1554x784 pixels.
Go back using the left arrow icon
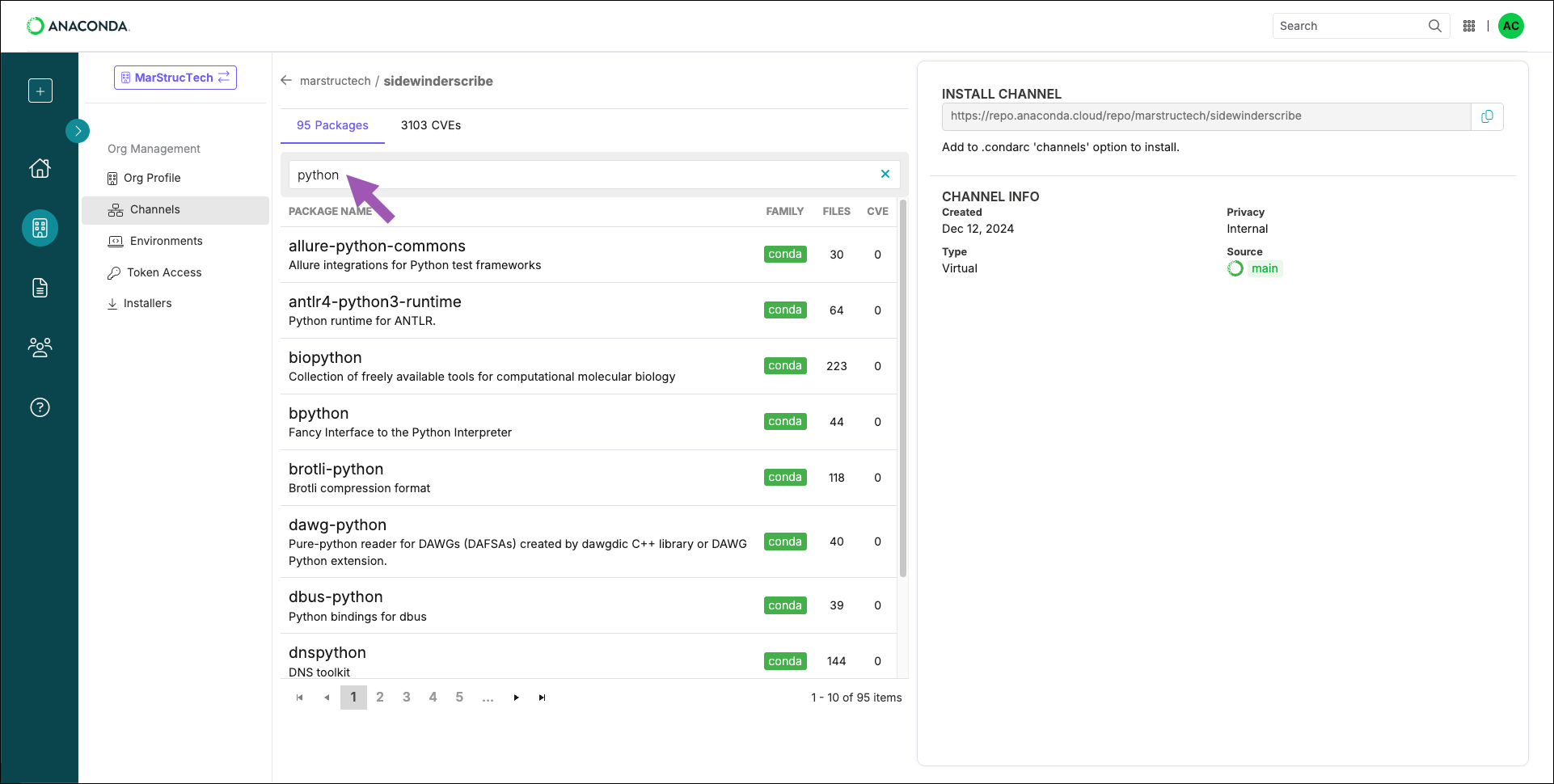[286, 81]
